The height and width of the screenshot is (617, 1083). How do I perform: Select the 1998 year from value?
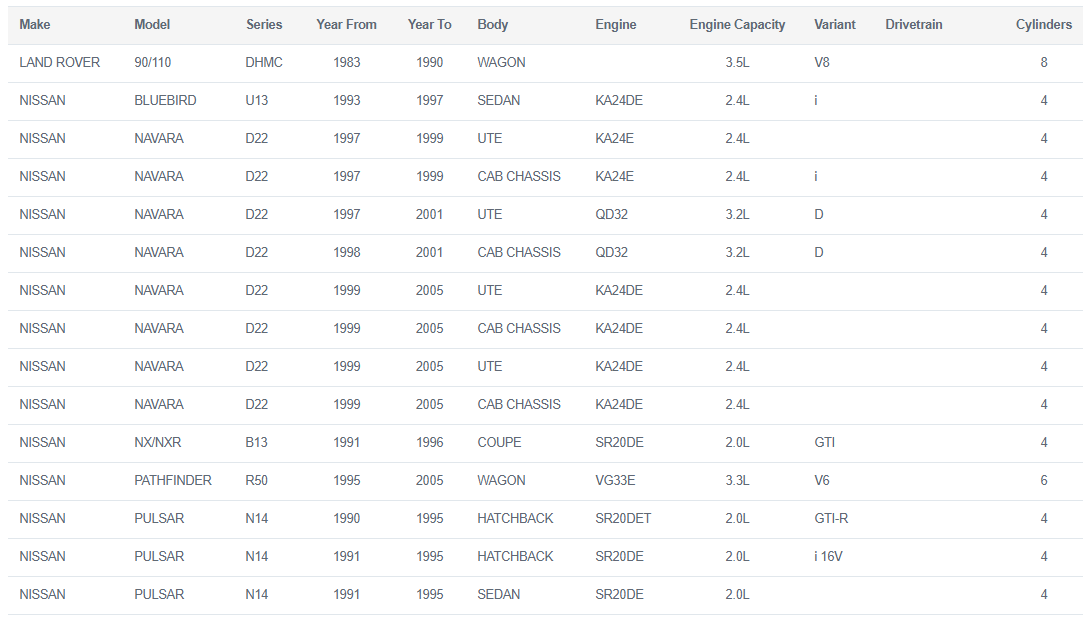[347, 252]
